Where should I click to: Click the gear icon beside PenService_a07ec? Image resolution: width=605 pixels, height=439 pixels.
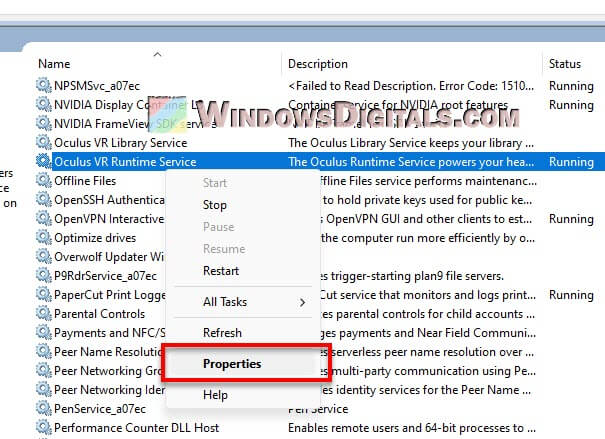tap(44, 409)
